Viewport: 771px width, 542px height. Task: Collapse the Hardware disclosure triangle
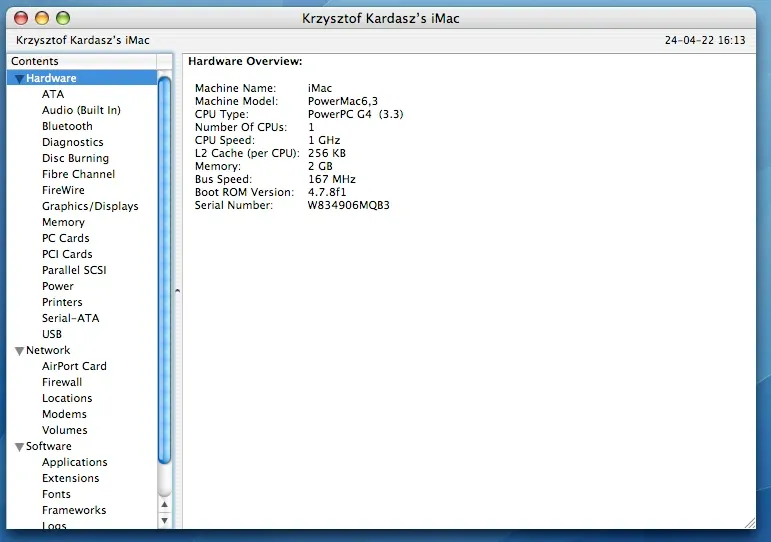tap(19, 79)
